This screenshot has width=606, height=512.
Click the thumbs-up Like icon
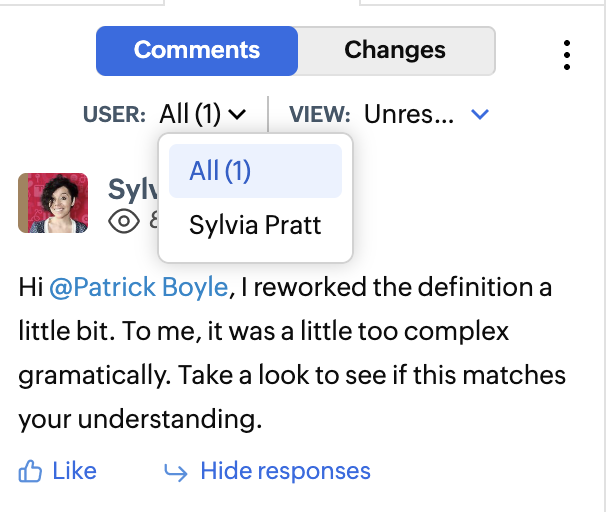tap(31, 471)
